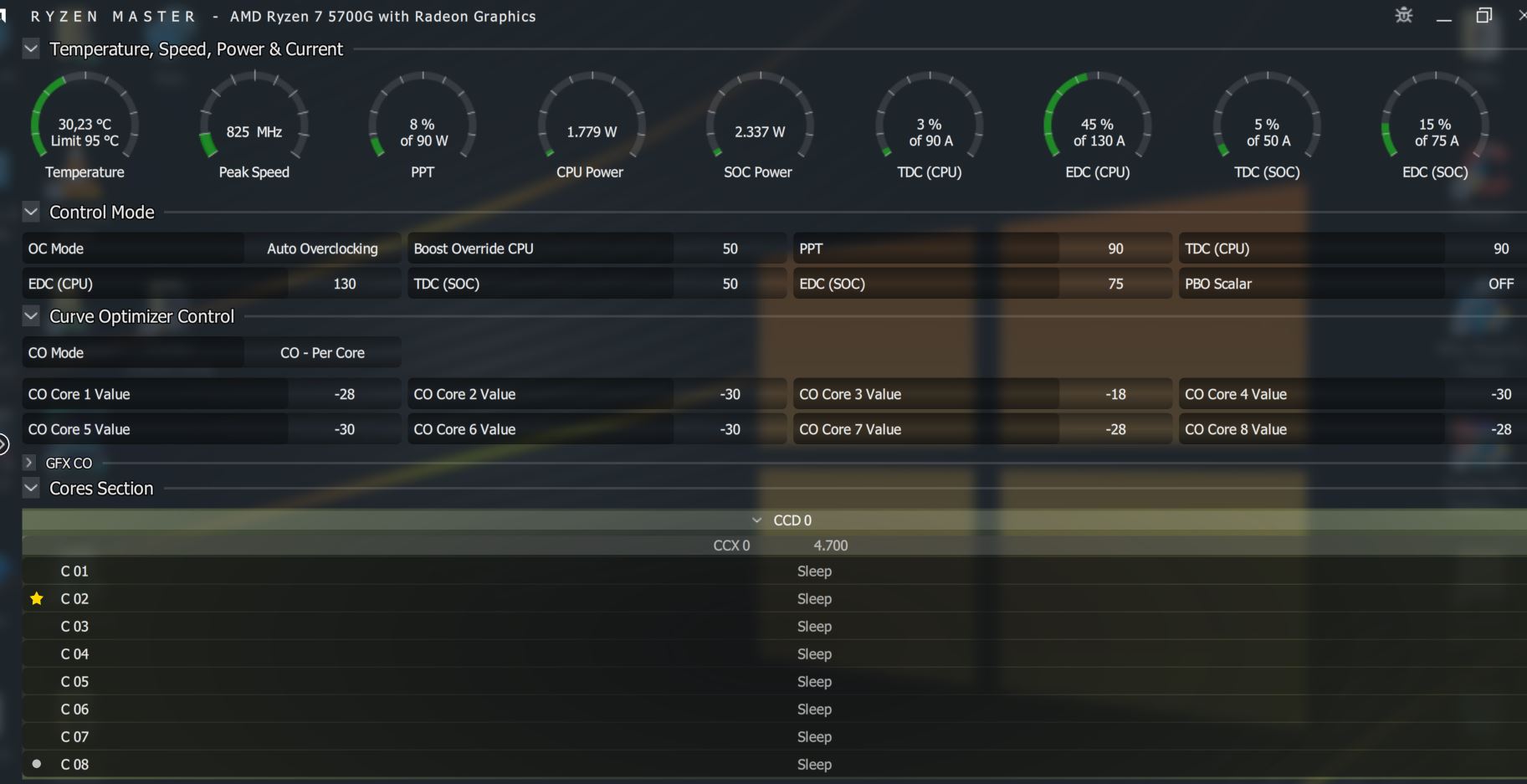The height and width of the screenshot is (784, 1527).
Task: Collapse the Curve Optimizer Control section
Action: [x=31, y=316]
